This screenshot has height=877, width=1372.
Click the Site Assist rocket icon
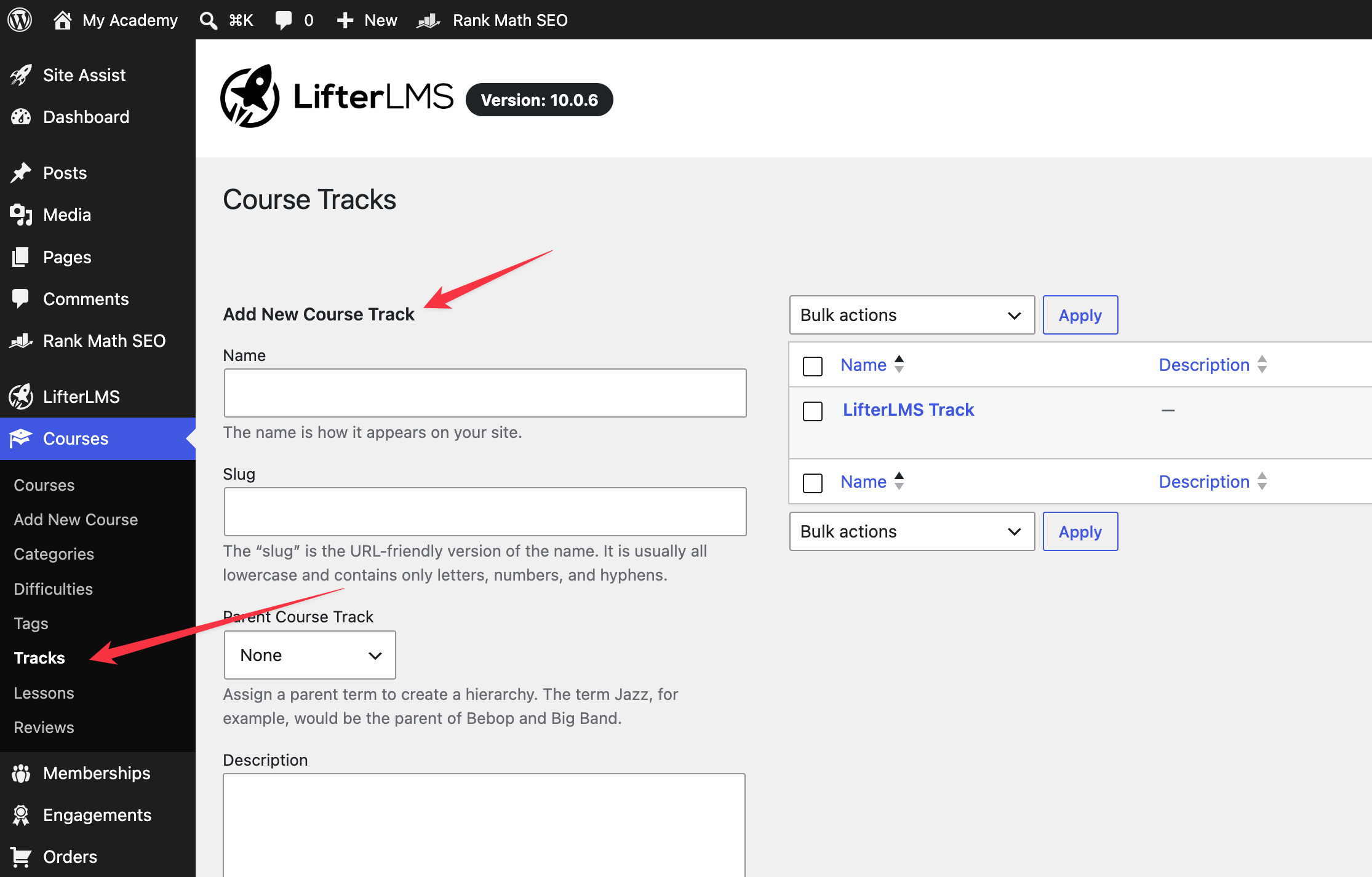click(x=21, y=75)
